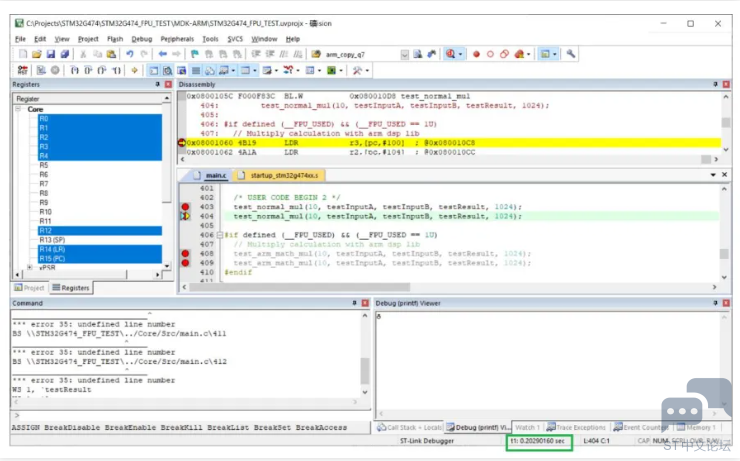
Task: Switch to the Project panel tab
Action: [29, 288]
